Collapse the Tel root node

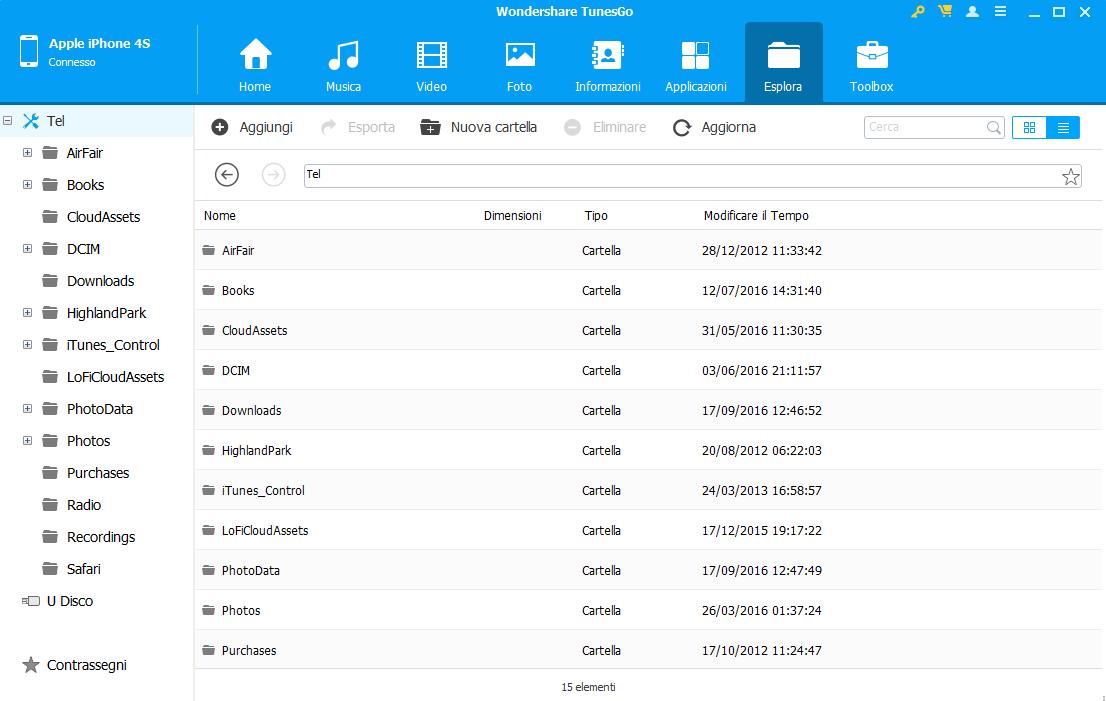click(x=8, y=121)
